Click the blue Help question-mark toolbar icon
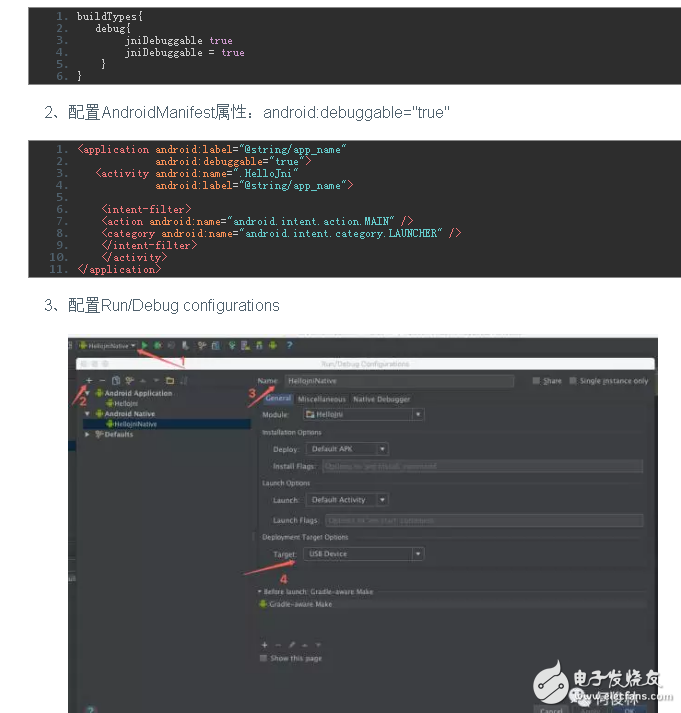This screenshot has width=681, height=713. (x=290, y=345)
